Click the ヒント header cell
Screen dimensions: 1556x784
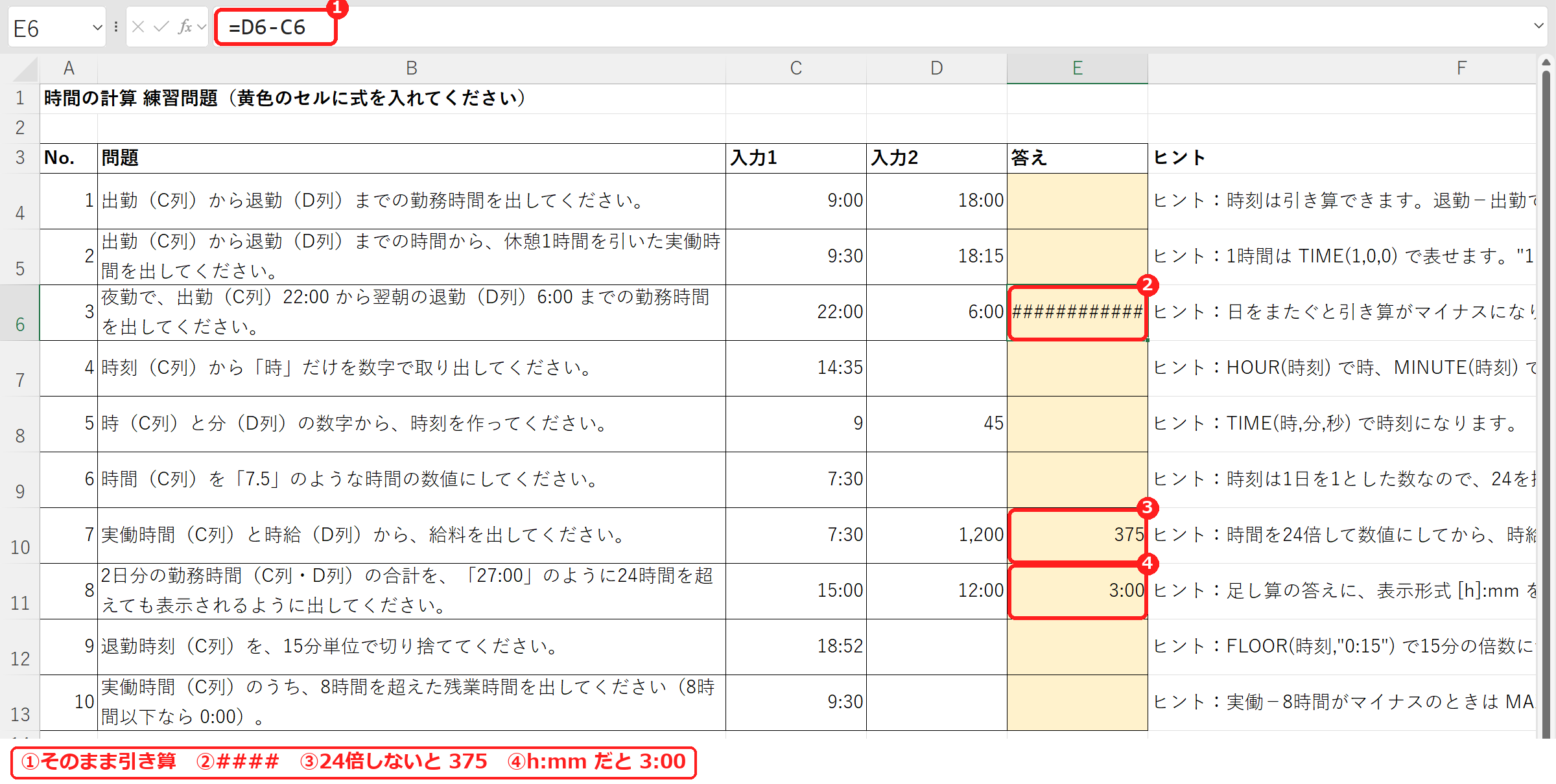[1342, 158]
